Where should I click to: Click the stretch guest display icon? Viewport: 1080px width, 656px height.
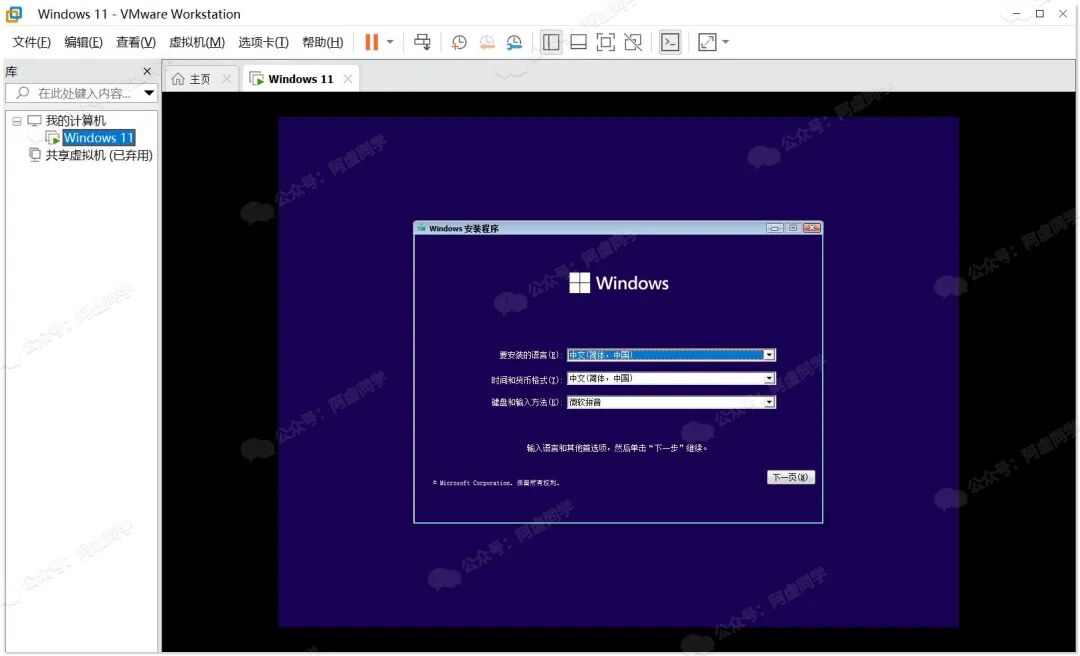707,42
